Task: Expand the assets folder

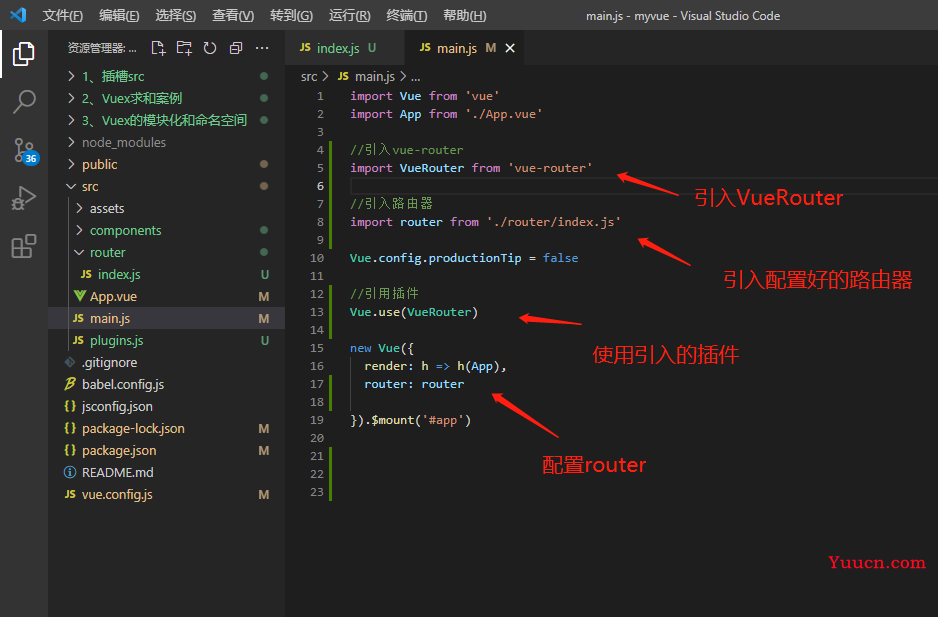Action: pyautogui.click(x=166, y=208)
